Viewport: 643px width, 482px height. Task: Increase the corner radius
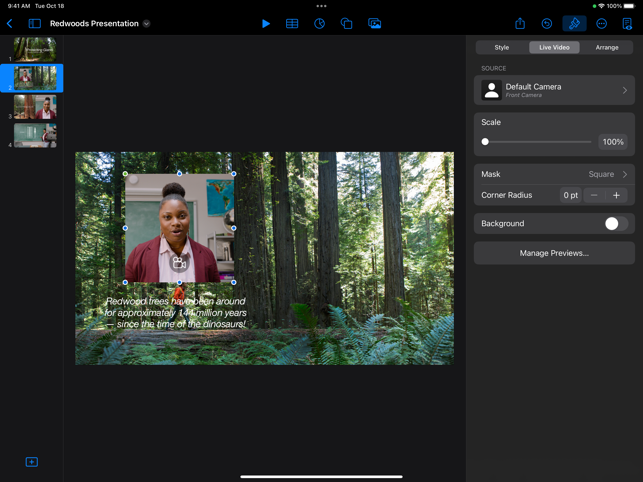(616, 195)
